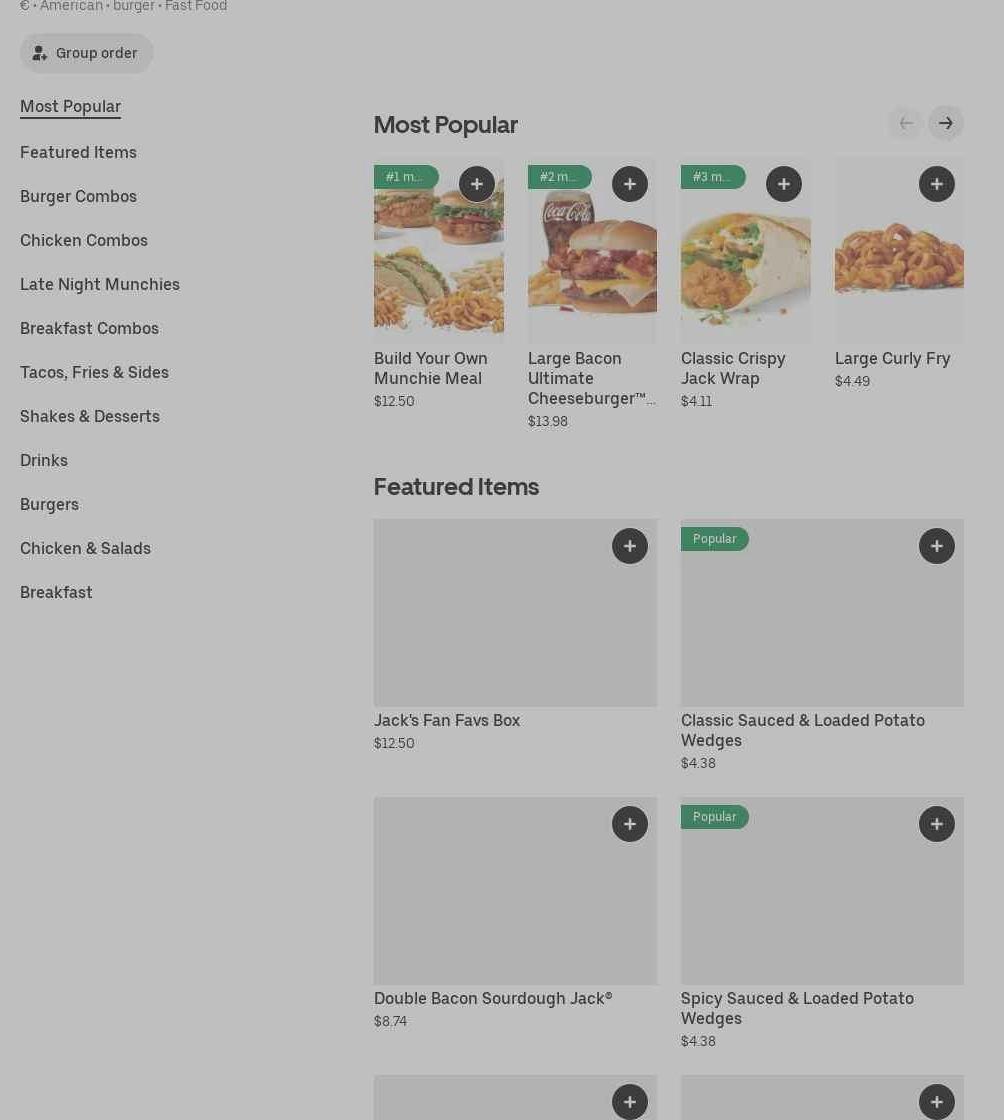Add Classic Crispy Jack Wrap to cart
The width and height of the screenshot is (1004, 1120).
tap(784, 184)
